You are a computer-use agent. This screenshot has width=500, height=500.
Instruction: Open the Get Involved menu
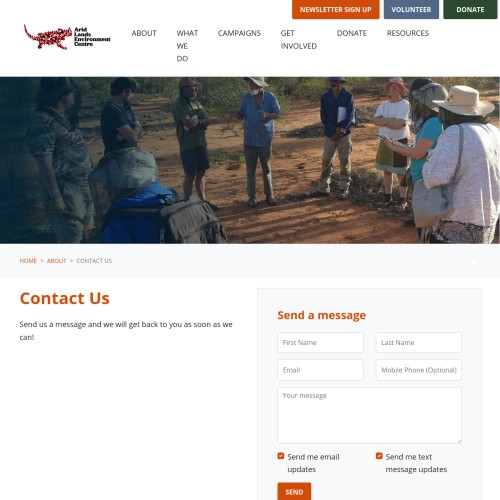299,40
